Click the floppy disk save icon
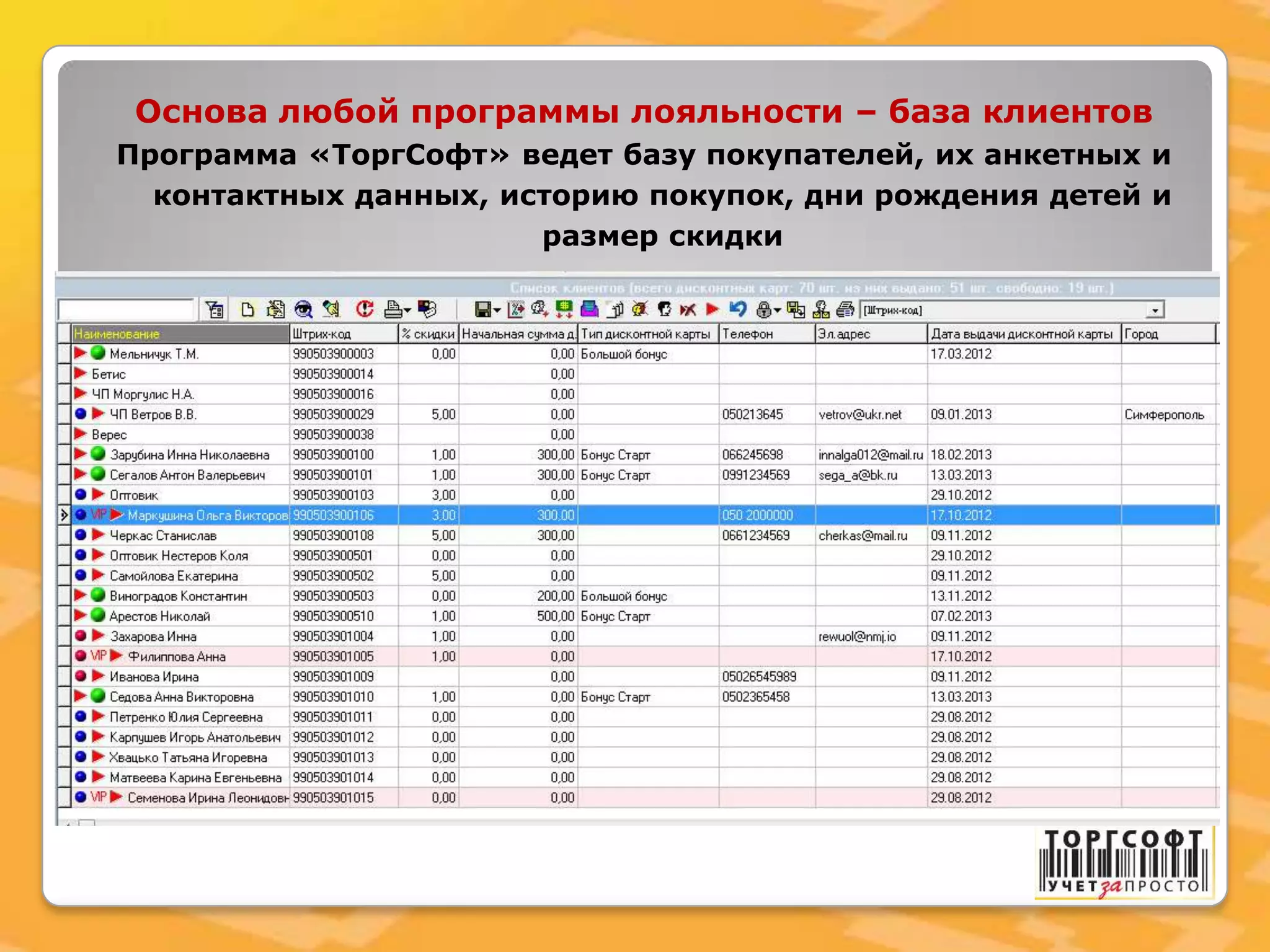 [483, 309]
